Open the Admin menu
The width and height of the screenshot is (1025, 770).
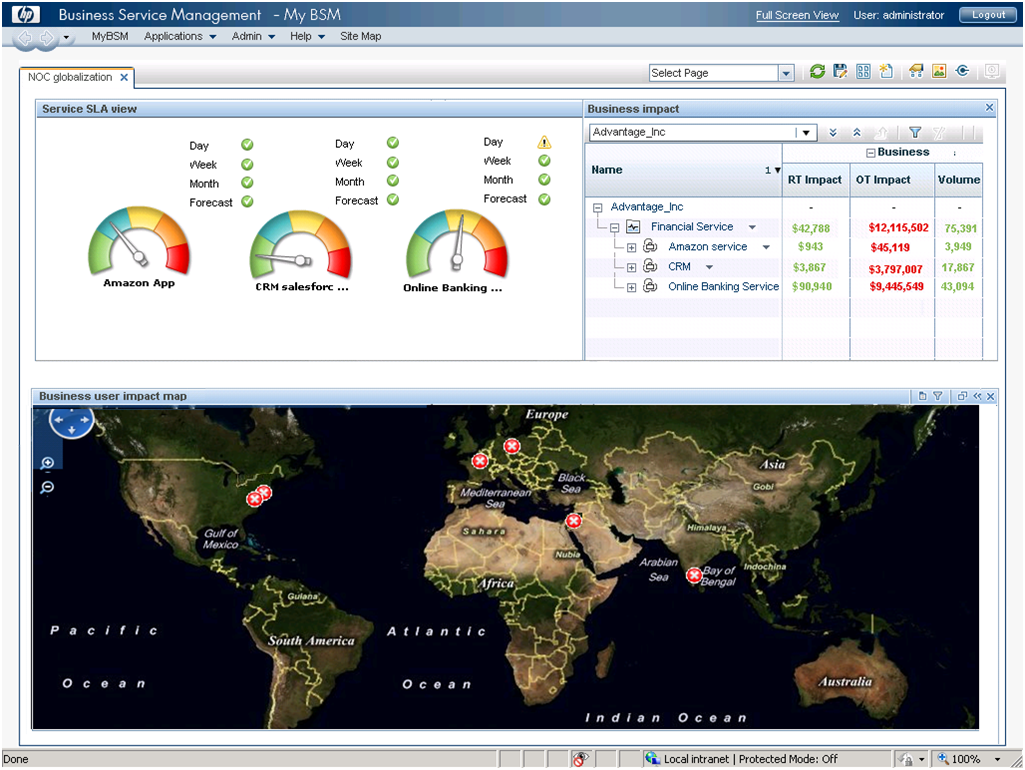click(253, 36)
